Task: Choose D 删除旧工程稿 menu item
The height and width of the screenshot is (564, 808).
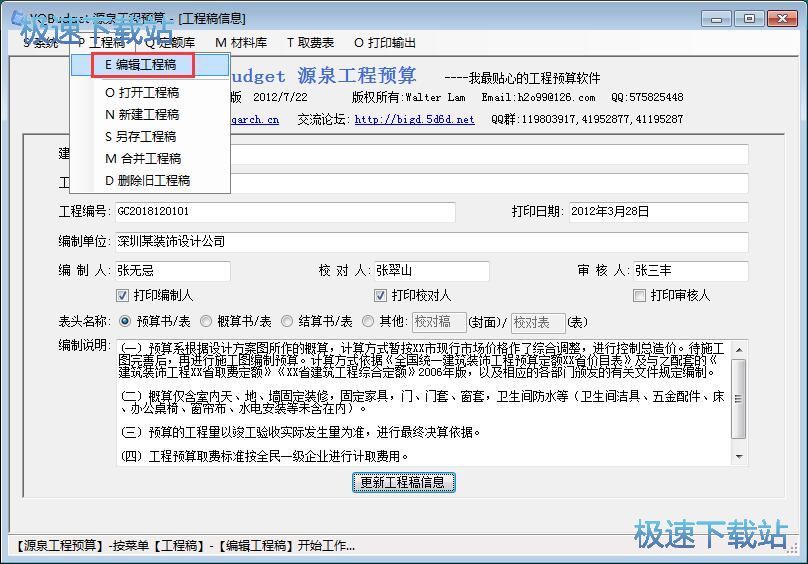Action: coord(147,180)
